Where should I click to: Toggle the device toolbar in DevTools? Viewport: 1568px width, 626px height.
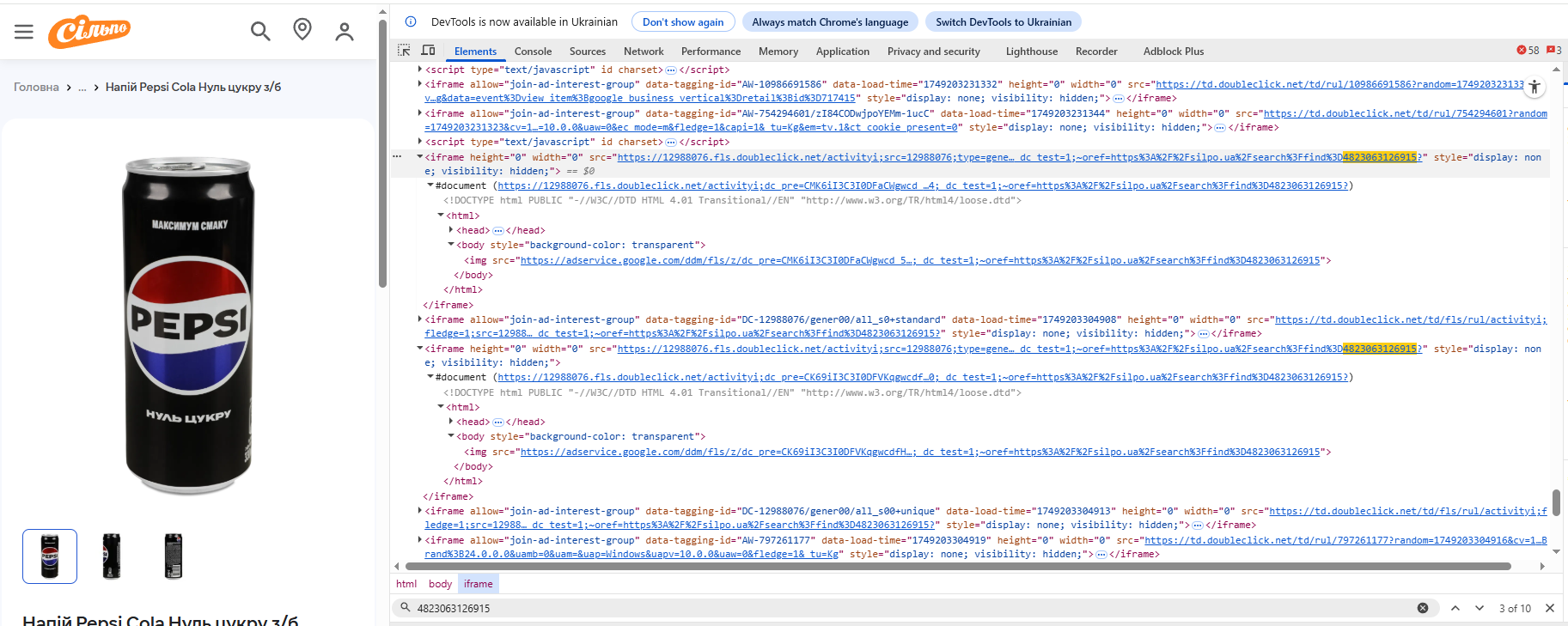(428, 51)
